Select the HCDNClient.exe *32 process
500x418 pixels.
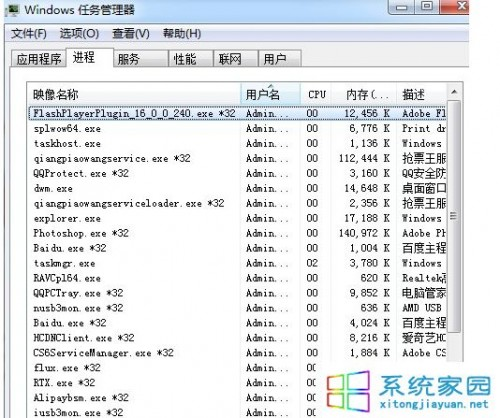pos(238,338)
